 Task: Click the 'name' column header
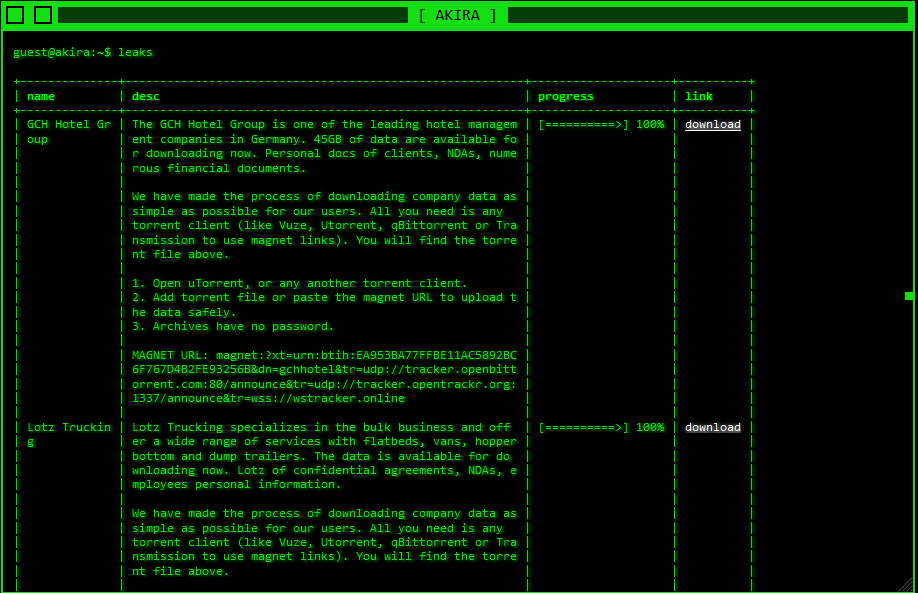[41, 96]
